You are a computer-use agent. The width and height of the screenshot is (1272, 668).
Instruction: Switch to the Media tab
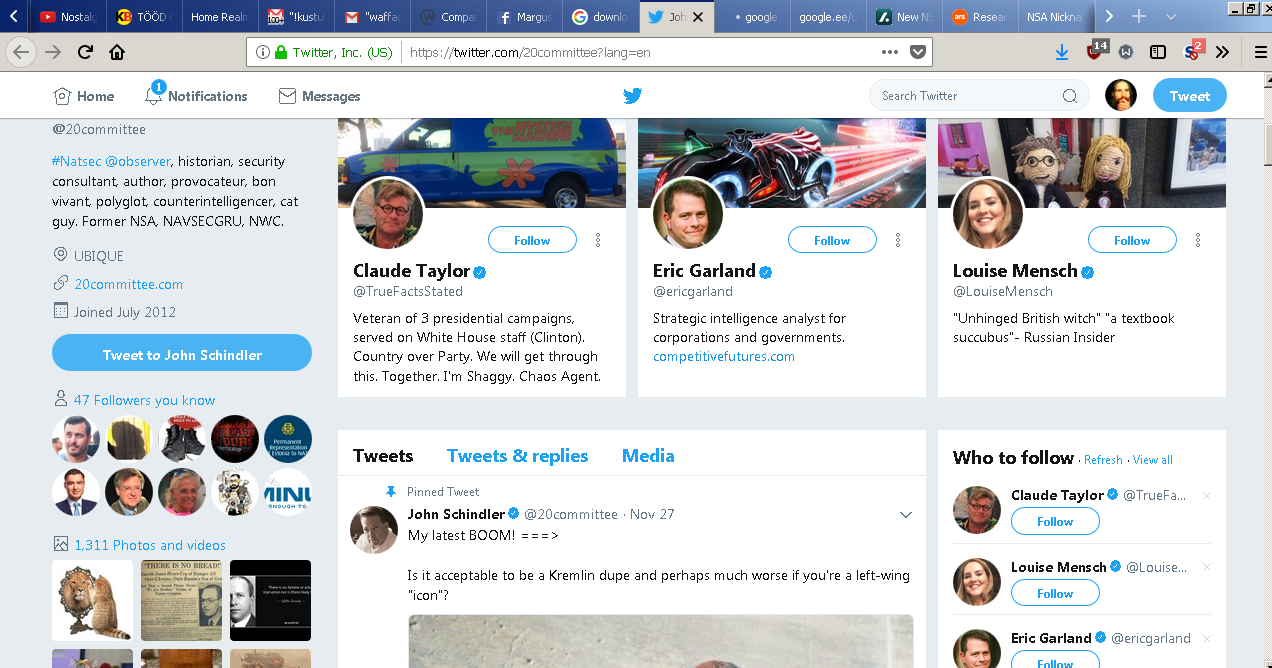tap(648, 456)
